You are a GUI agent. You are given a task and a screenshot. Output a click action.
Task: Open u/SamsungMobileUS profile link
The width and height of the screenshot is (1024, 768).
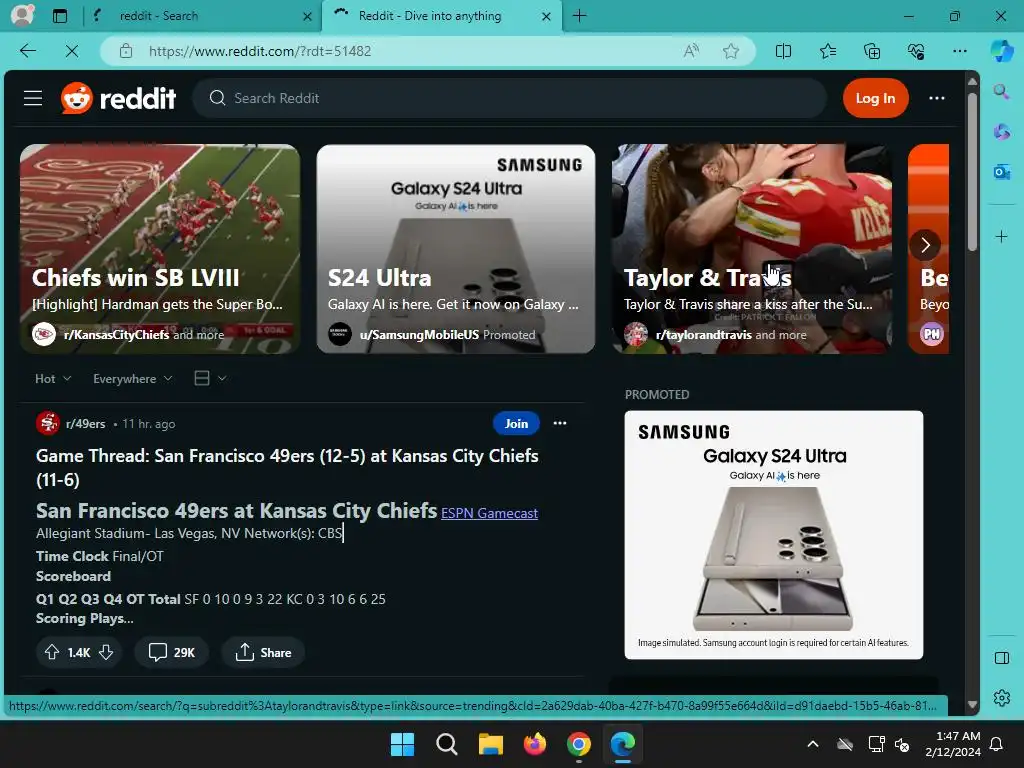pos(419,334)
